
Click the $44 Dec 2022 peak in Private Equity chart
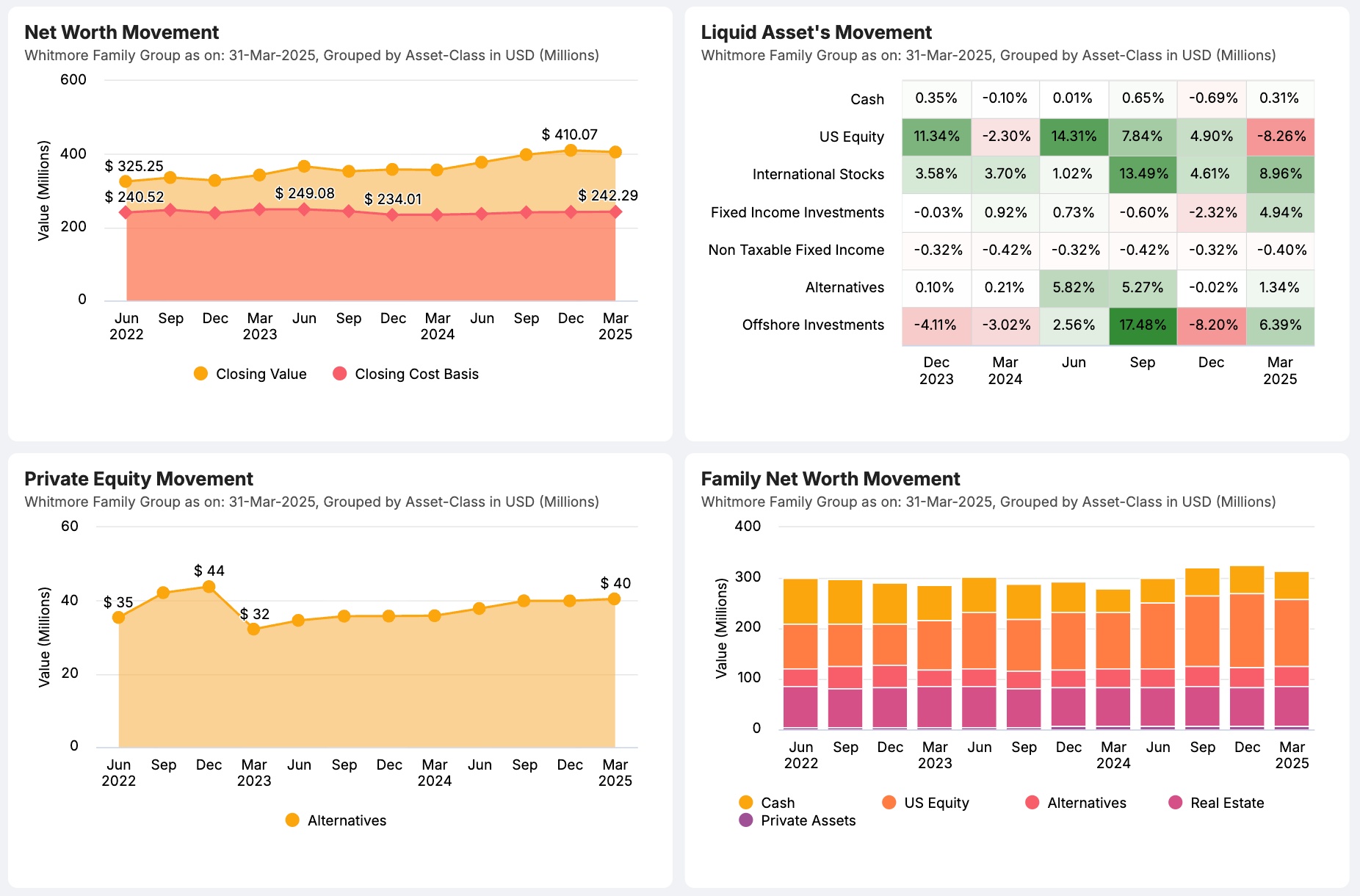[x=209, y=586]
